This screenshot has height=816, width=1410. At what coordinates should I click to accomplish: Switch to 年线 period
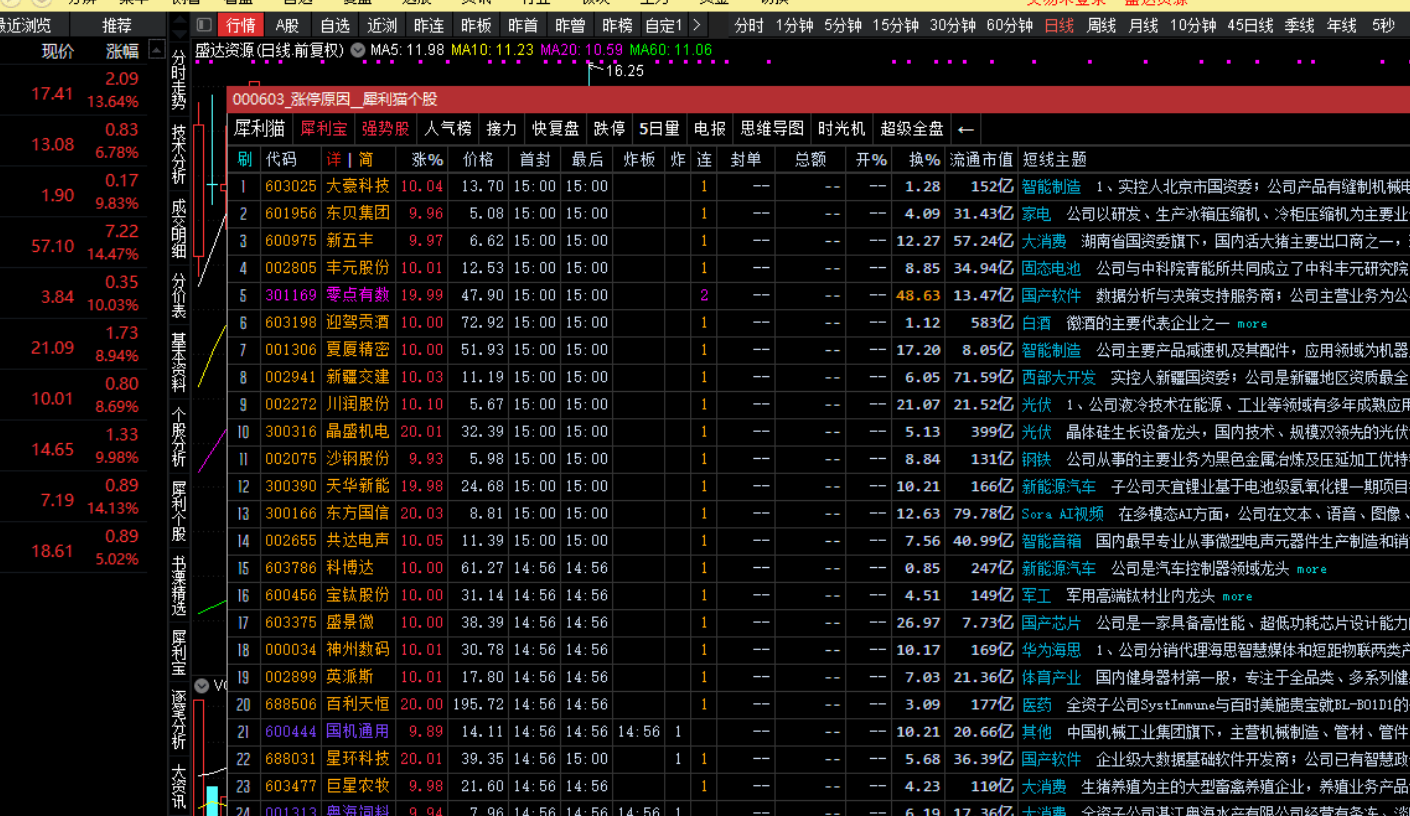point(1342,25)
